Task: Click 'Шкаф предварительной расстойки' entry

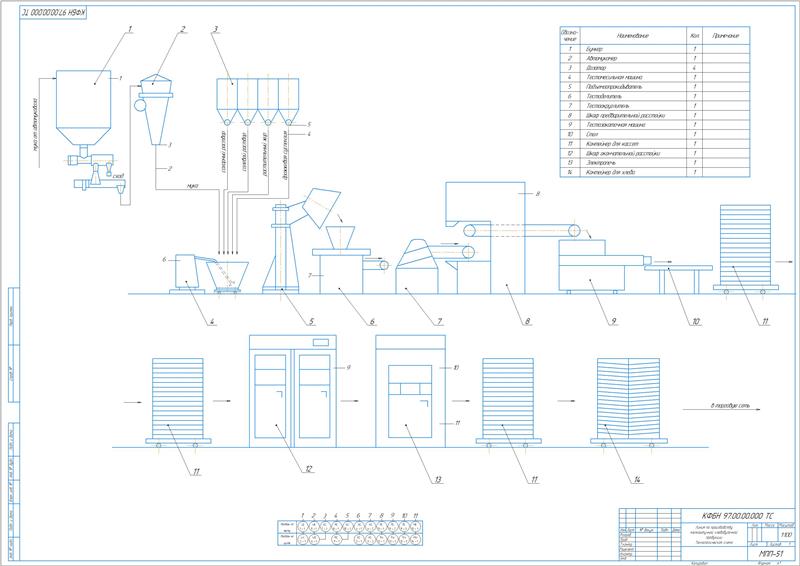Action: 626,115
